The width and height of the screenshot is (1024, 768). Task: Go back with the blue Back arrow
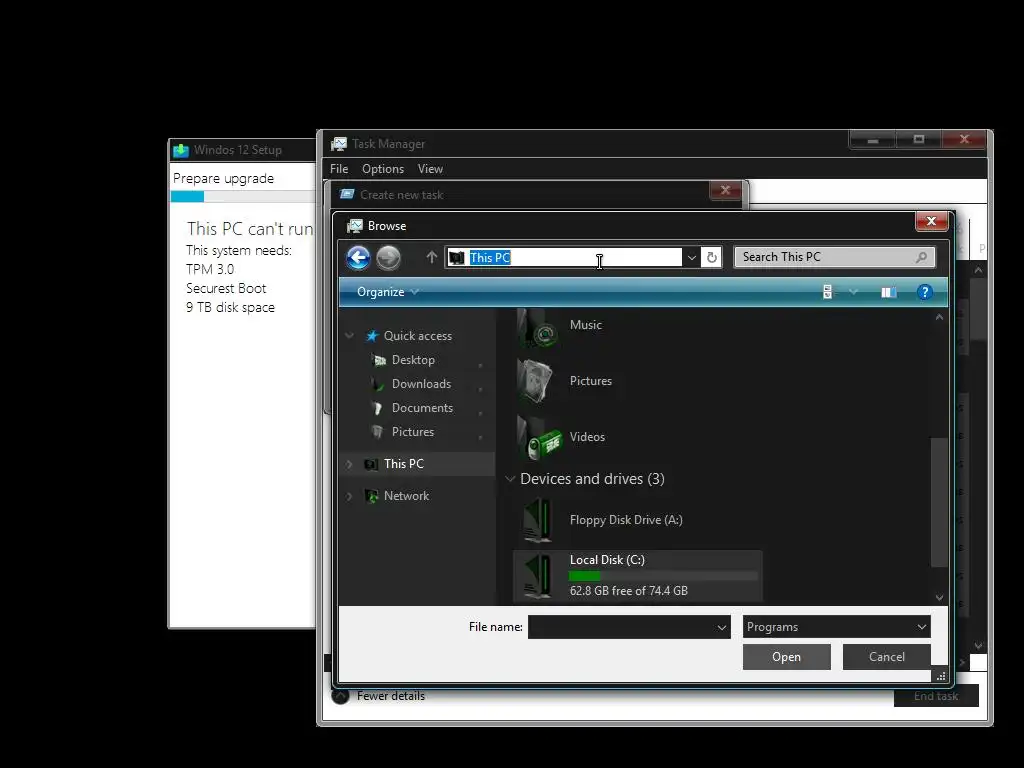click(x=358, y=257)
